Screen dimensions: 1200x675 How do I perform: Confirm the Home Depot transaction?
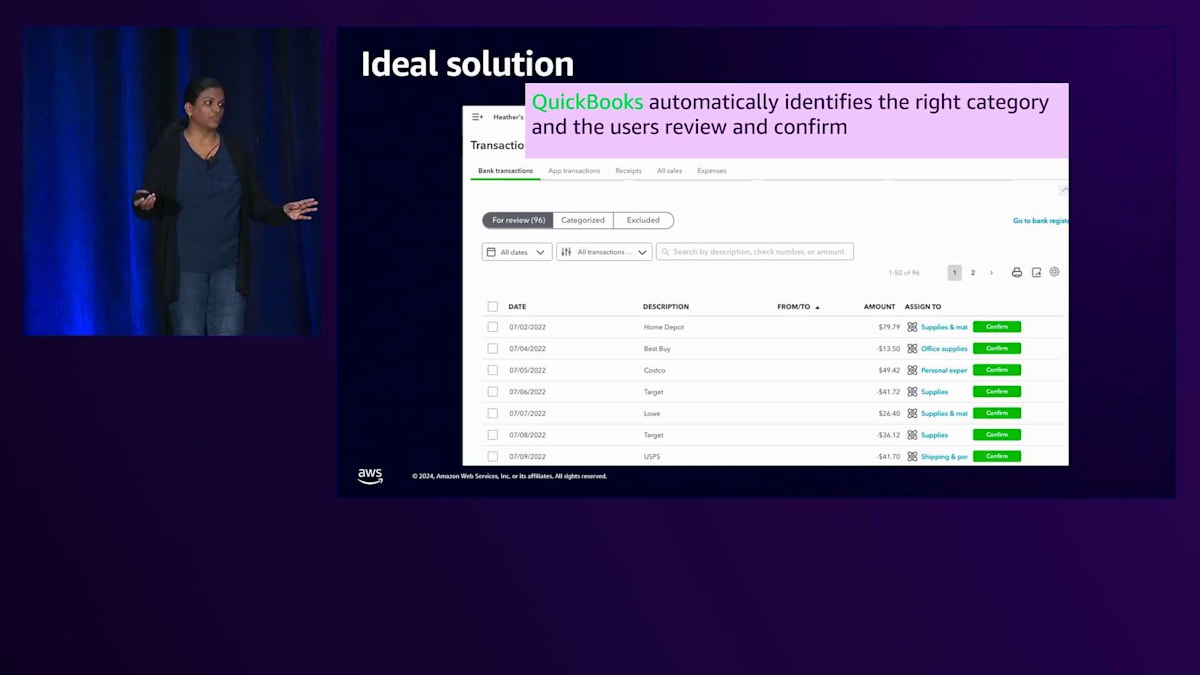click(997, 327)
